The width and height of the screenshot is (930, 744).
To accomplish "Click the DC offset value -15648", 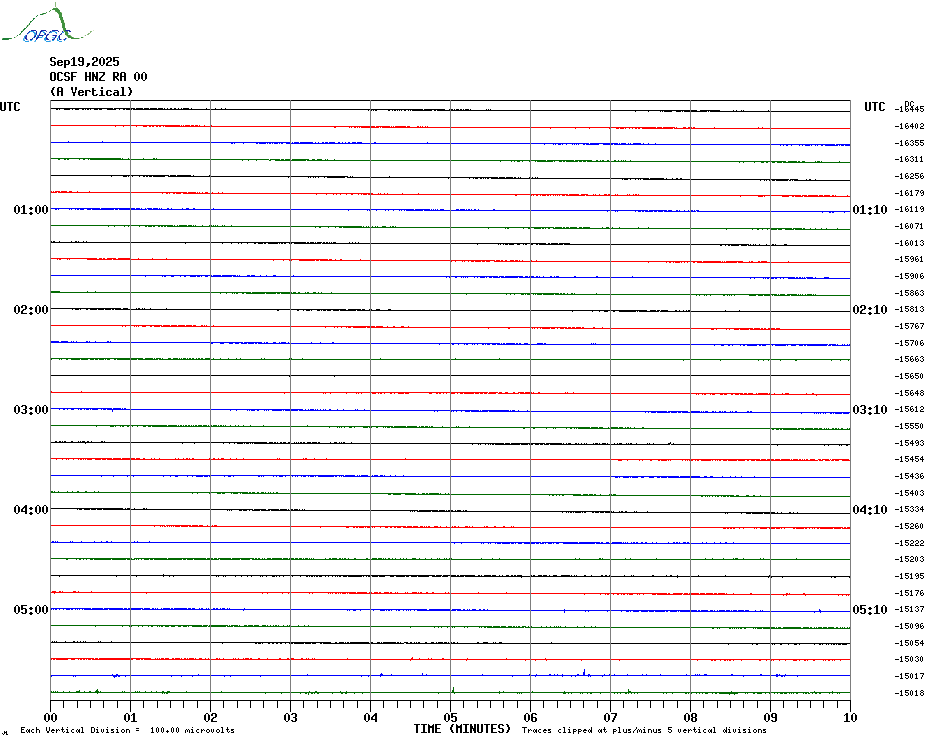I will pos(909,393).
